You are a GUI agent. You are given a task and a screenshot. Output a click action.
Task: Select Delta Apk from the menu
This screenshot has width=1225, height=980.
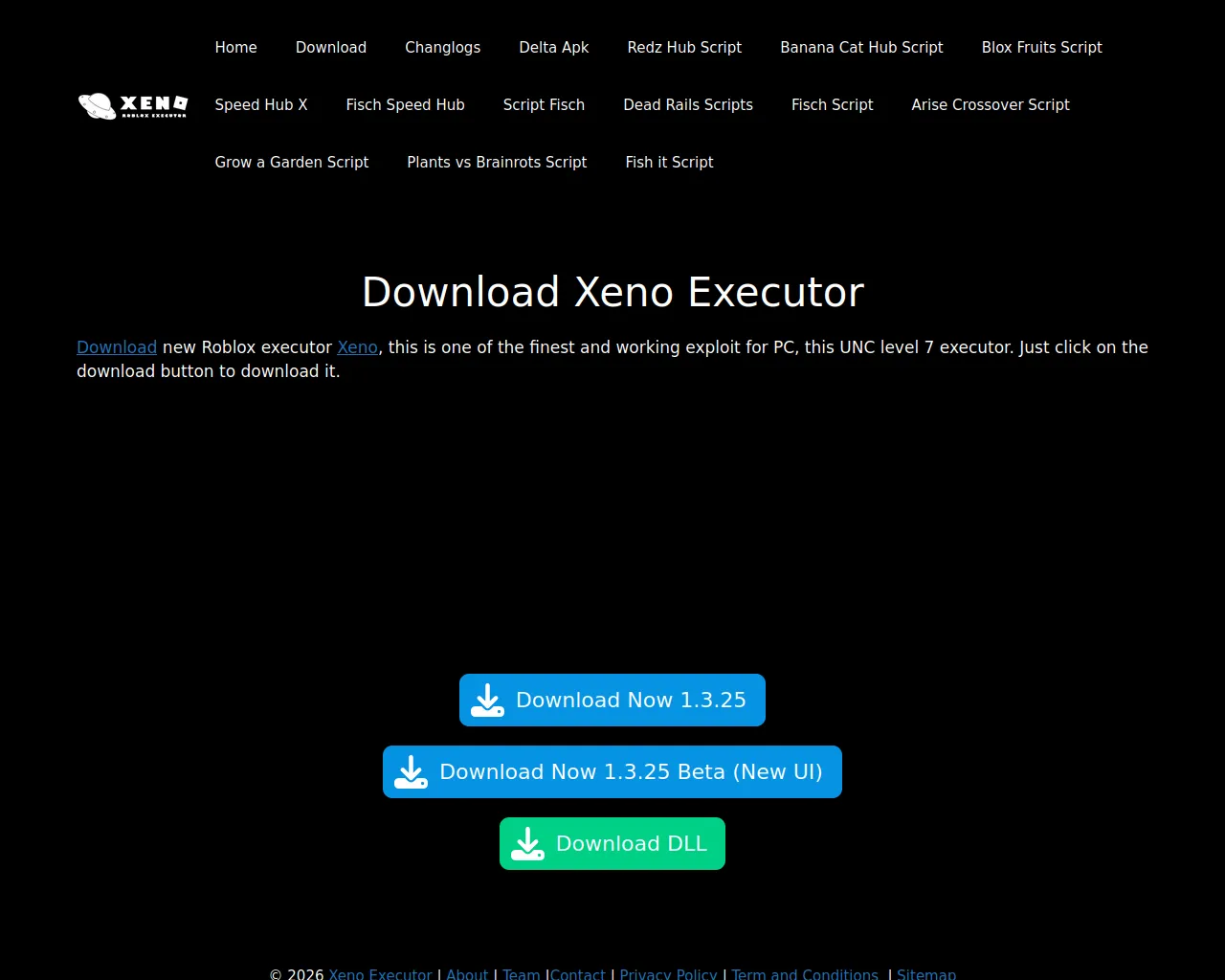click(554, 48)
